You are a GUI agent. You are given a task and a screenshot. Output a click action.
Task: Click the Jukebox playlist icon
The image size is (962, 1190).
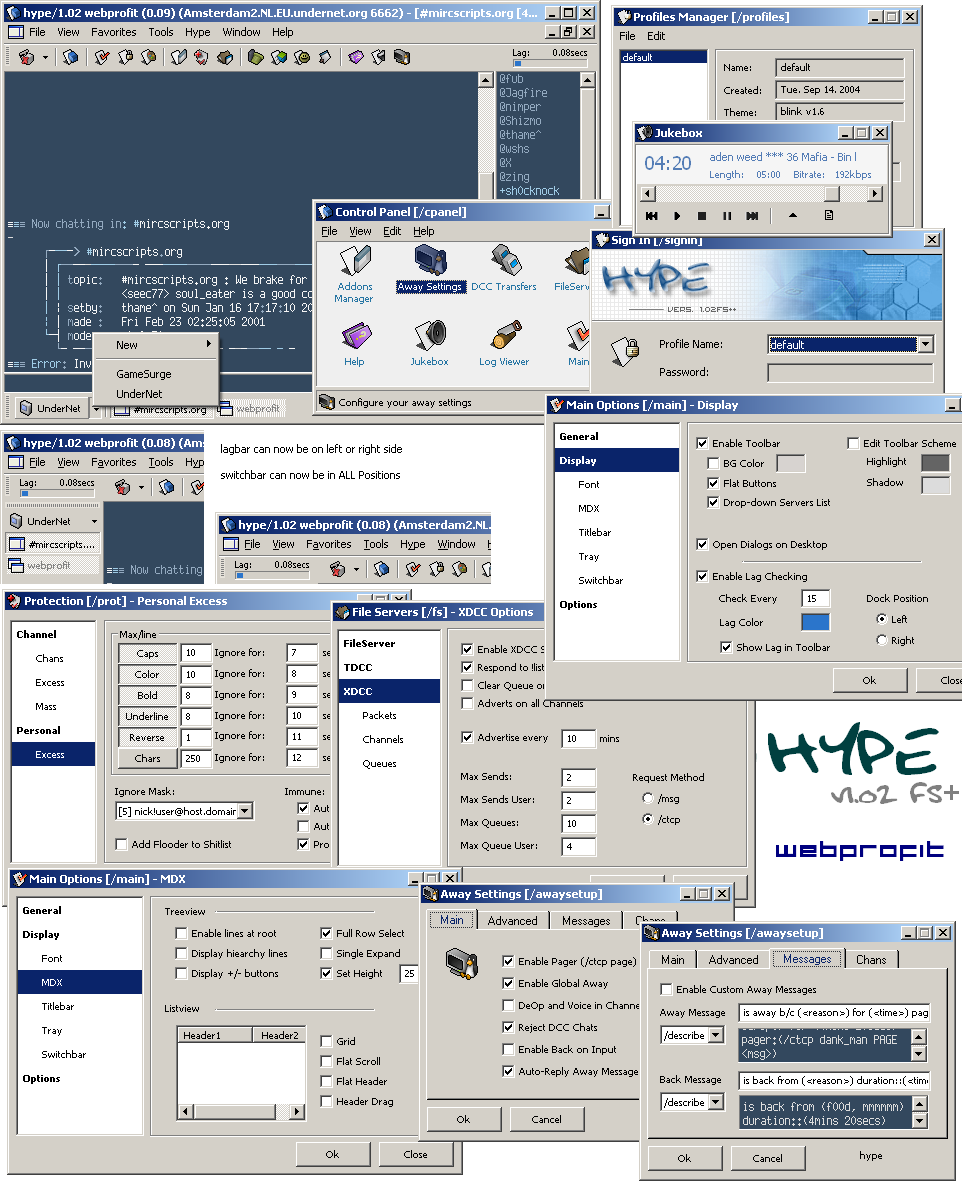829,216
